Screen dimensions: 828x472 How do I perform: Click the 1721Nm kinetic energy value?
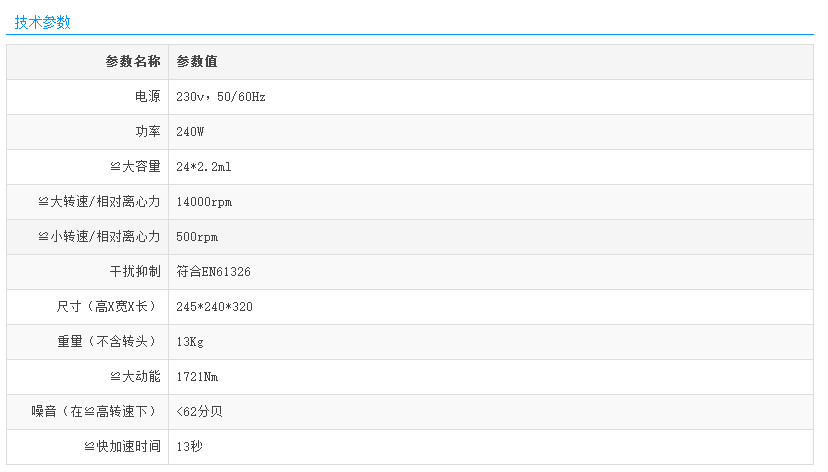pos(197,377)
